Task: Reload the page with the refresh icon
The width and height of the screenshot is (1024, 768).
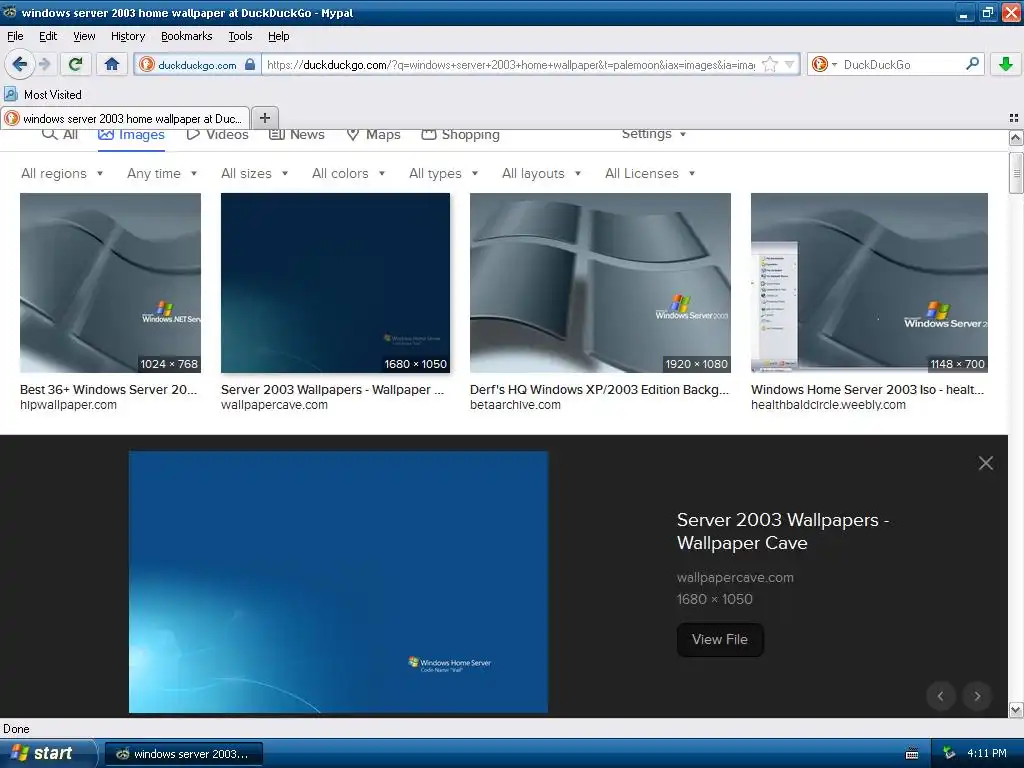Action: [76, 64]
